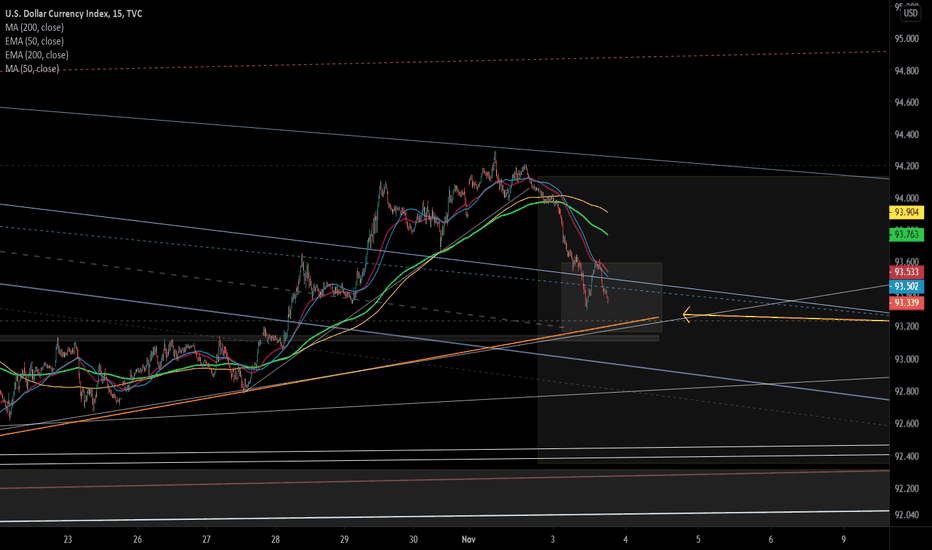Click the 94.400 price axis label
The height and width of the screenshot is (550, 932).
click(906, 134)
